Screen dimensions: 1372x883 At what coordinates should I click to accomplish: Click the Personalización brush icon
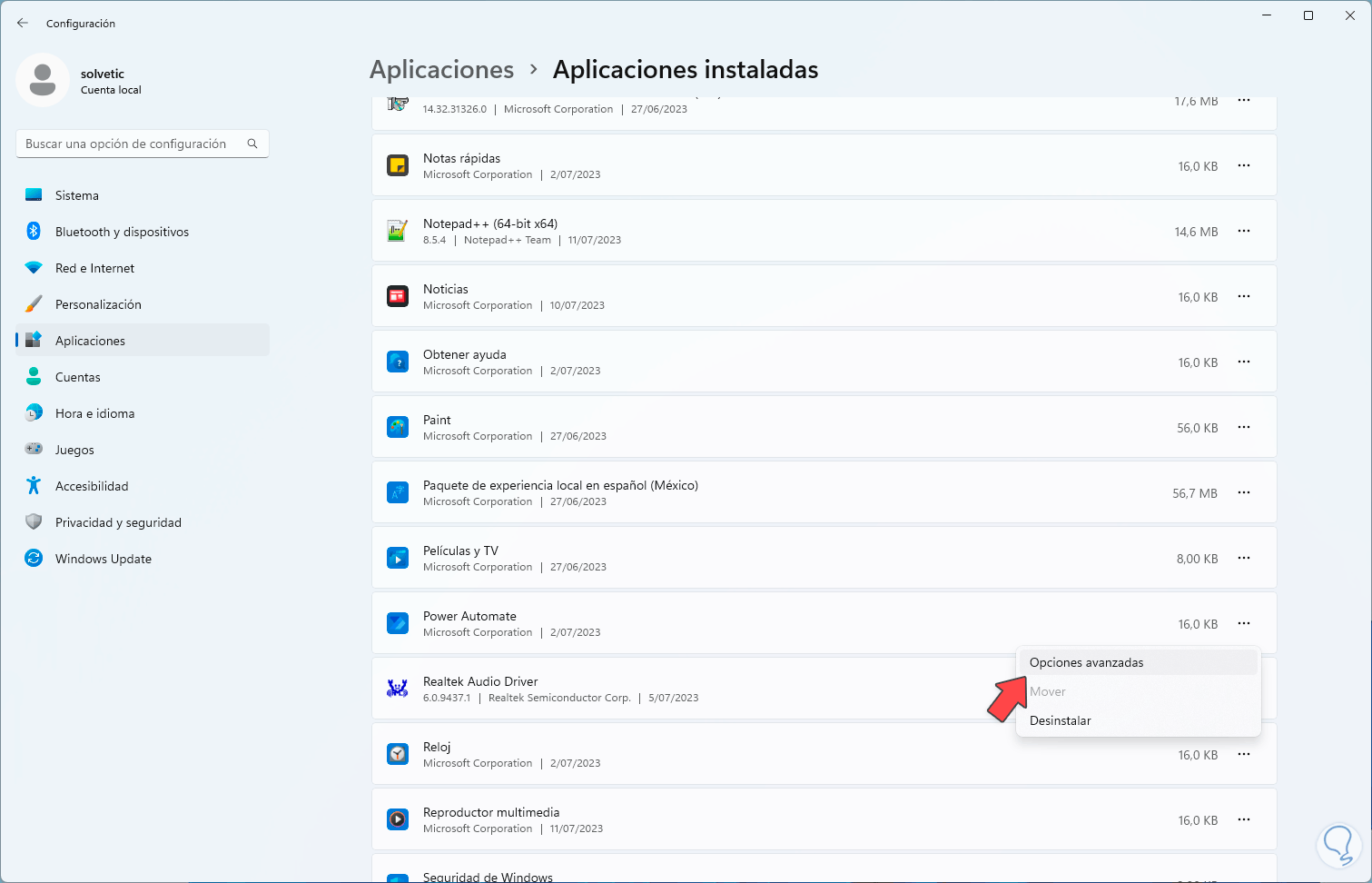click(34, 304)
